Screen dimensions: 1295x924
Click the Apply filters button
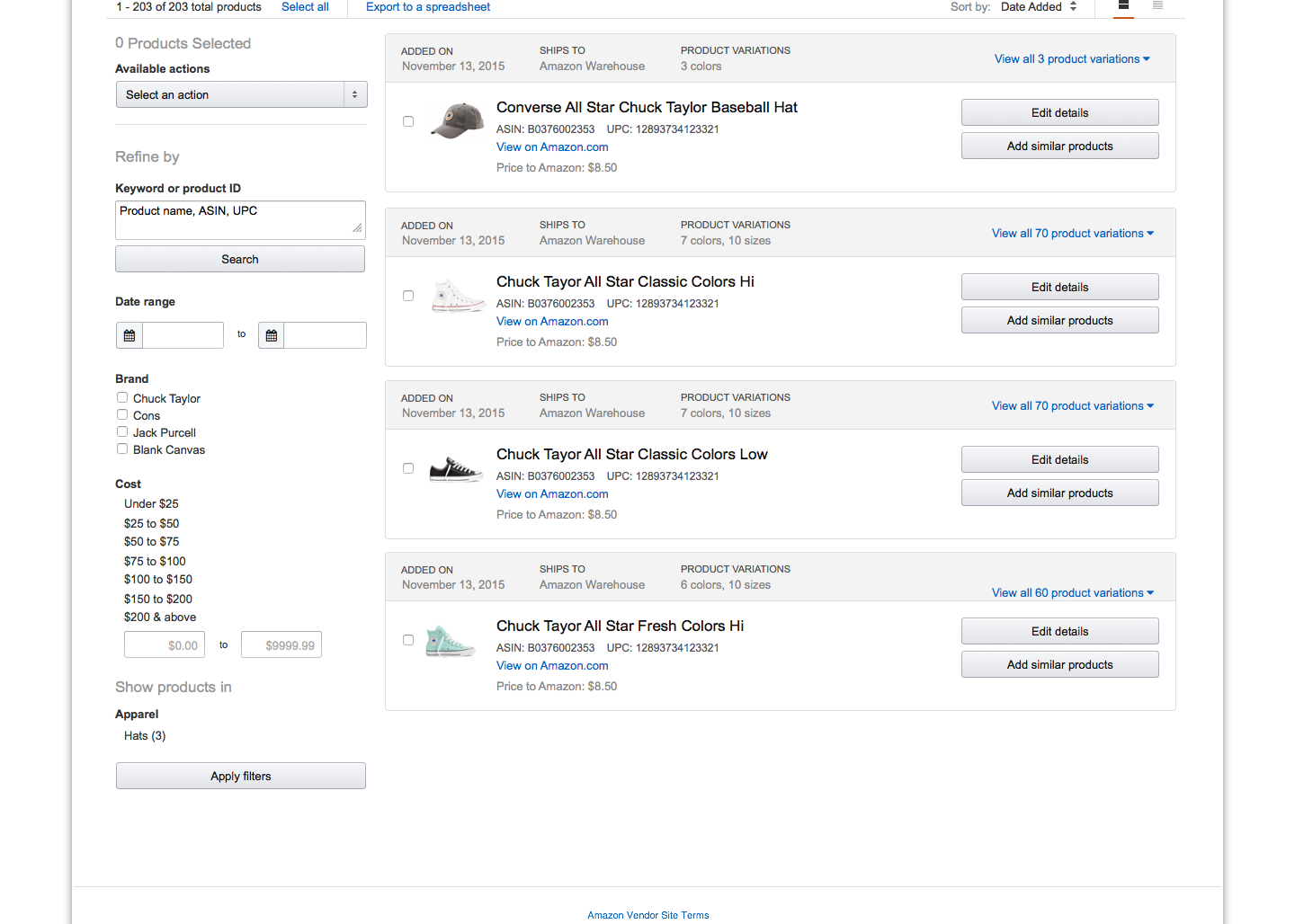[241, 776]
